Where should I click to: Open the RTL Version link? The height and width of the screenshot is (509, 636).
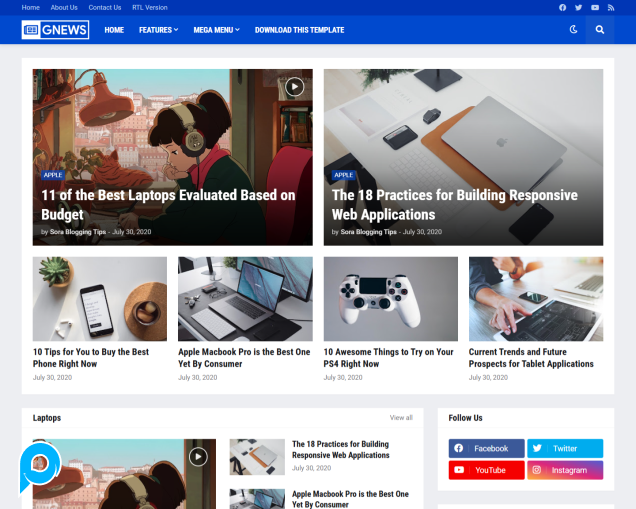click(150, 7)
